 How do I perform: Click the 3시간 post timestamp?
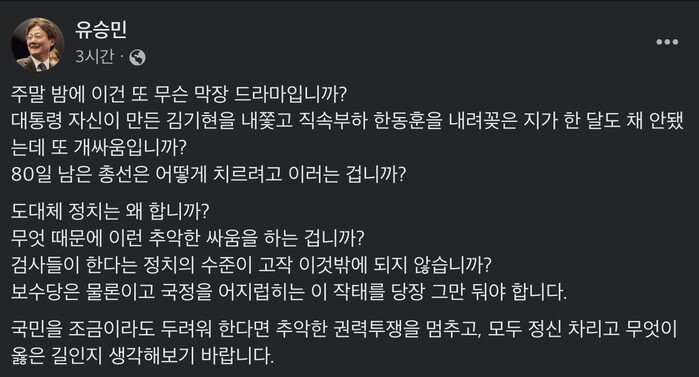point(95,57)
